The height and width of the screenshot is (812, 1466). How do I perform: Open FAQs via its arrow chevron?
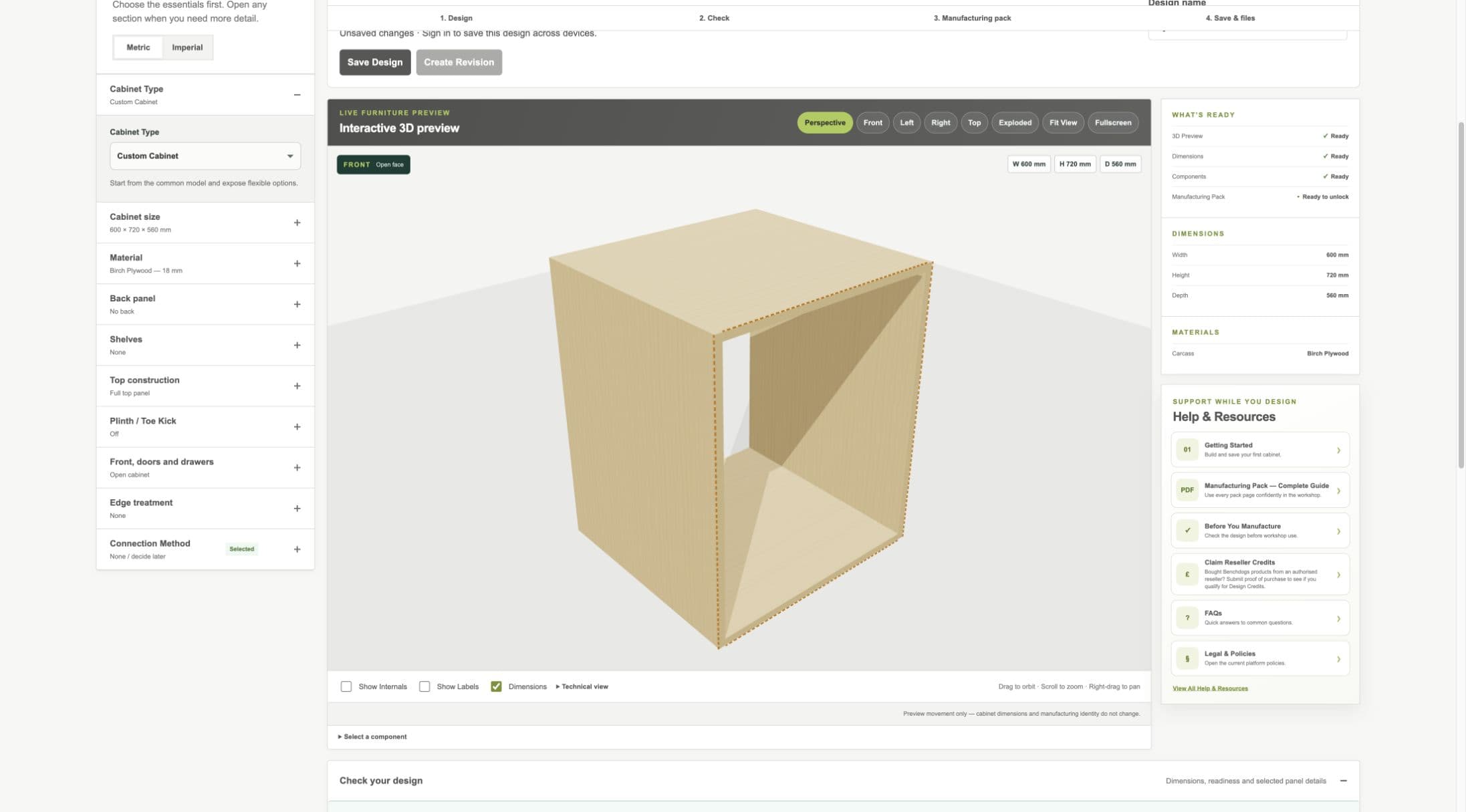point(1338,619)
